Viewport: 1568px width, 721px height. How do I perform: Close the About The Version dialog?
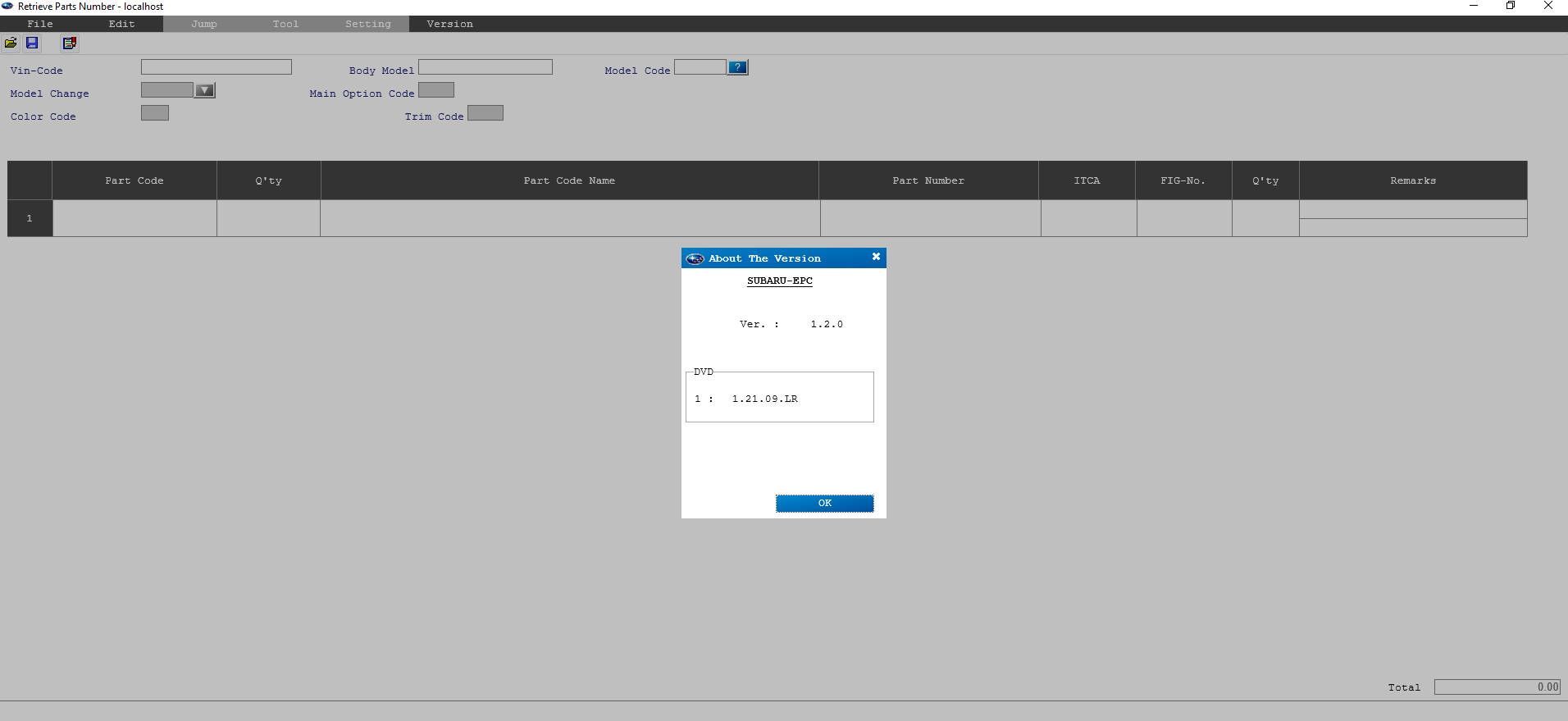point(876,257)
